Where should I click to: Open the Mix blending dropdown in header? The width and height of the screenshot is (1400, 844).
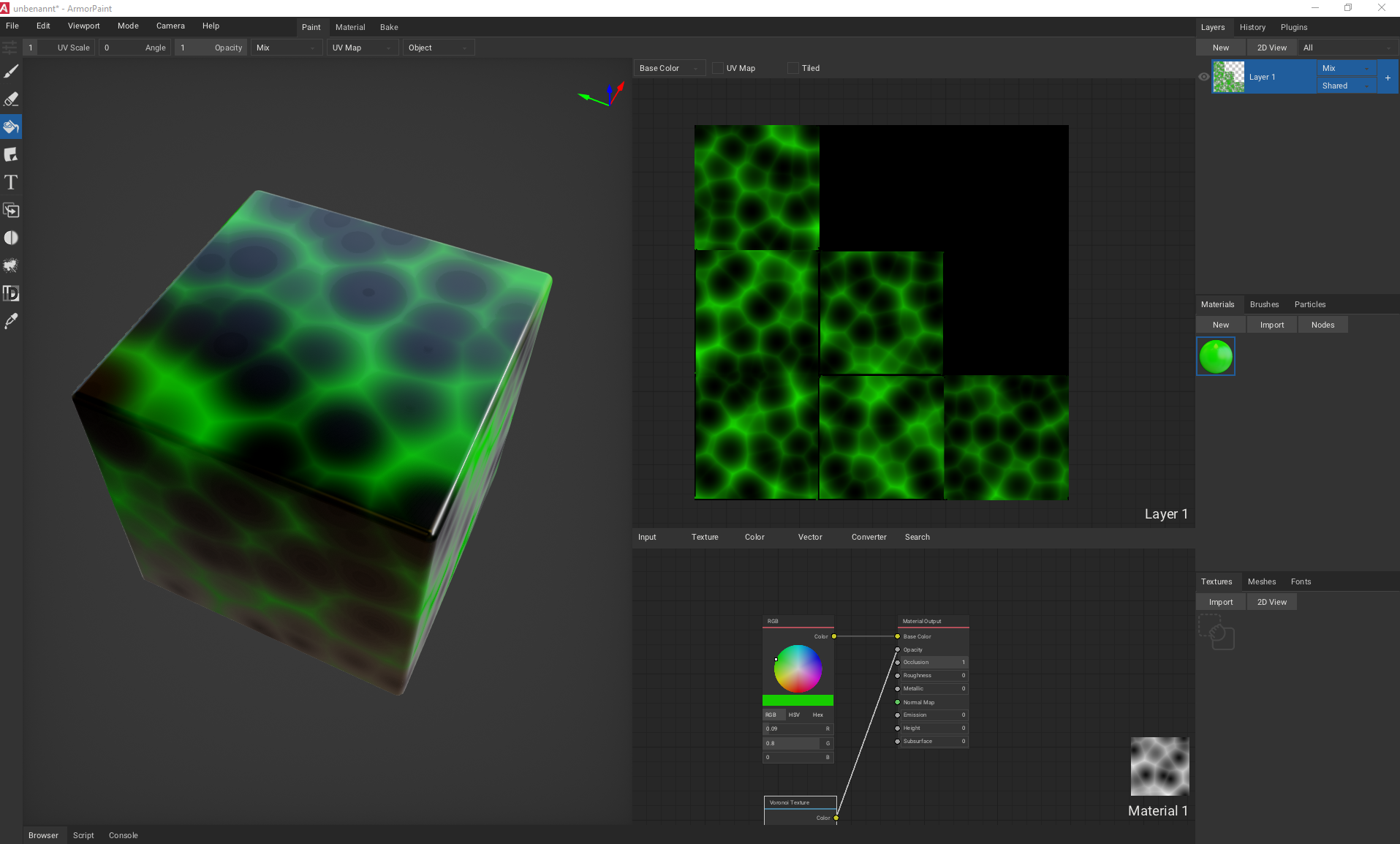click(286, 48)
